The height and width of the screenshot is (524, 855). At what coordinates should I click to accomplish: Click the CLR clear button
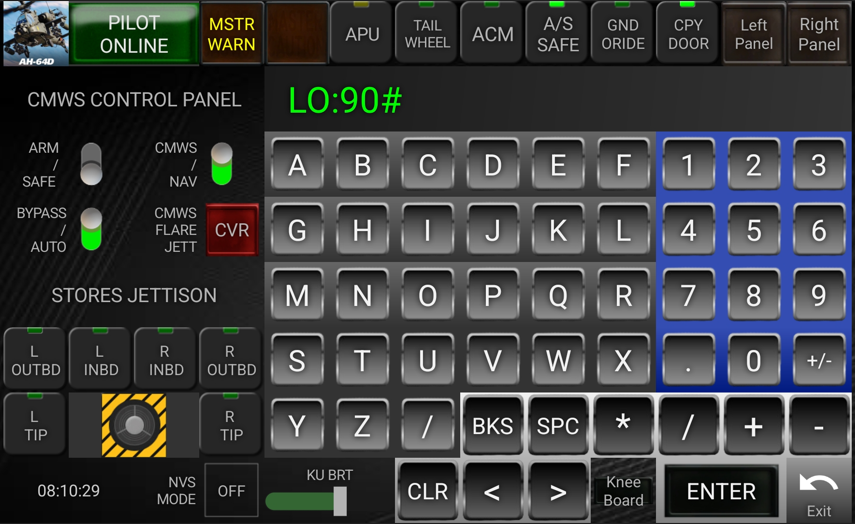coord(428,491)
